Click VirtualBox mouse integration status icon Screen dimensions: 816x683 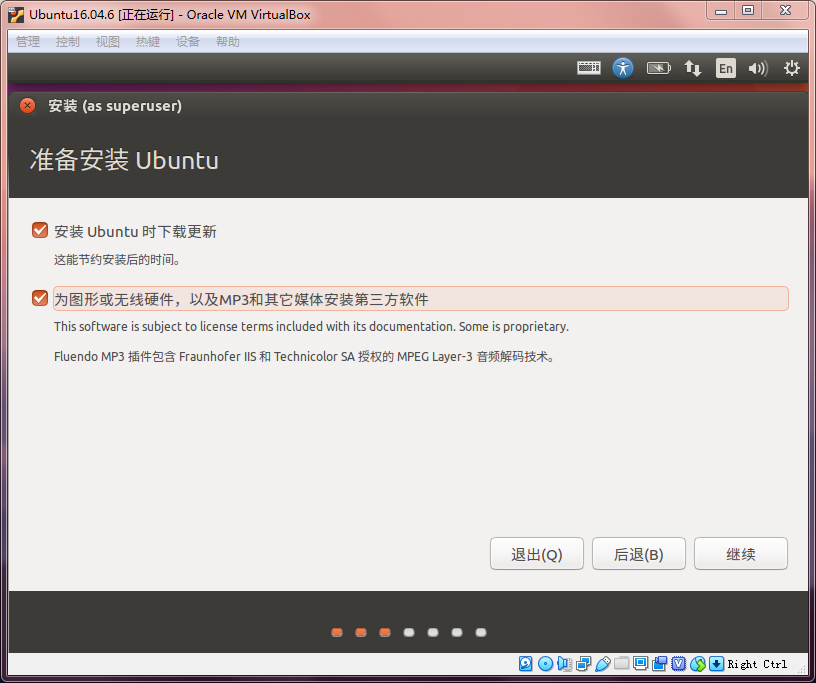pyautogui.click(x=698, y=664)
